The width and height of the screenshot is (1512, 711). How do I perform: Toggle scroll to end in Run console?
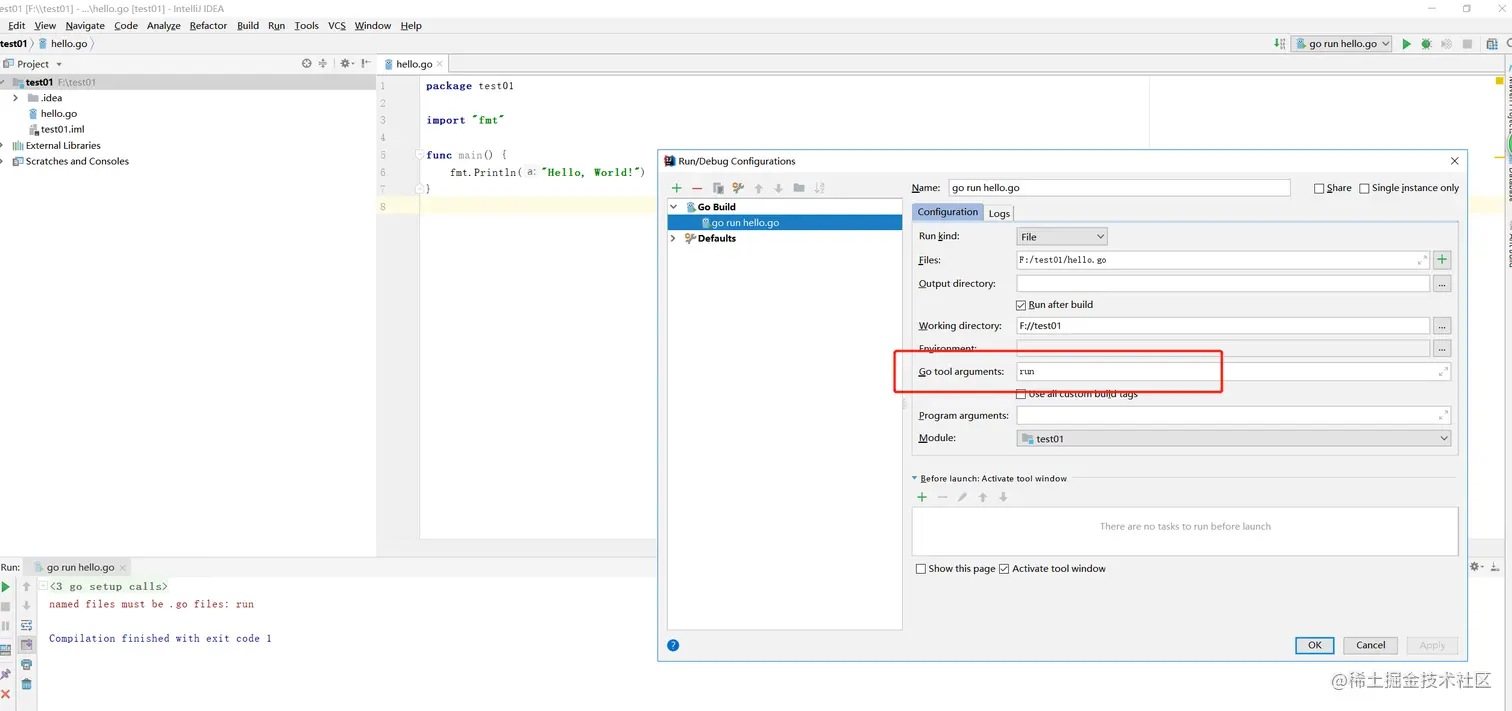click(x=27, y=644)
